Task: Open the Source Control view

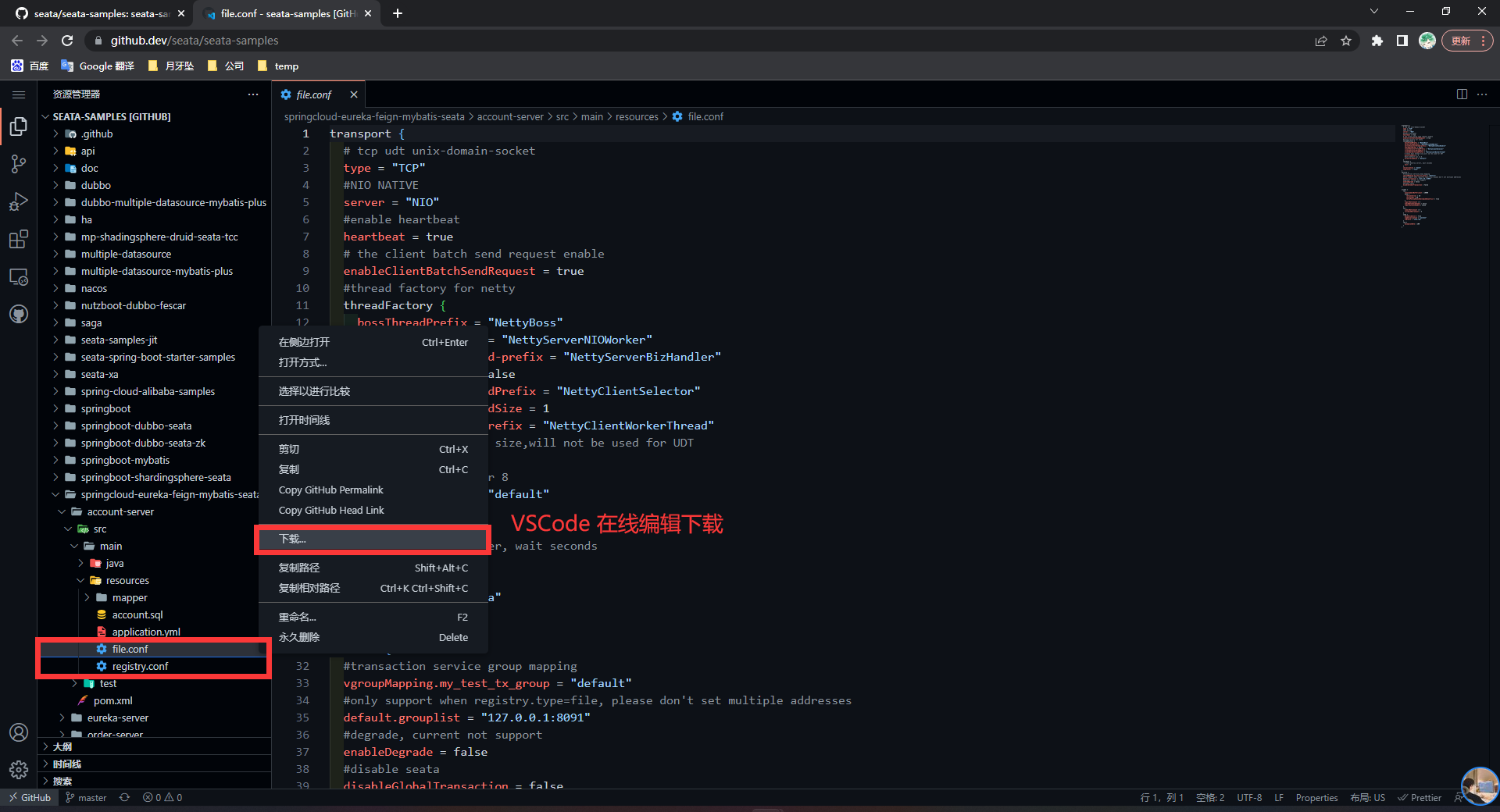Action: tap(19, 164)
